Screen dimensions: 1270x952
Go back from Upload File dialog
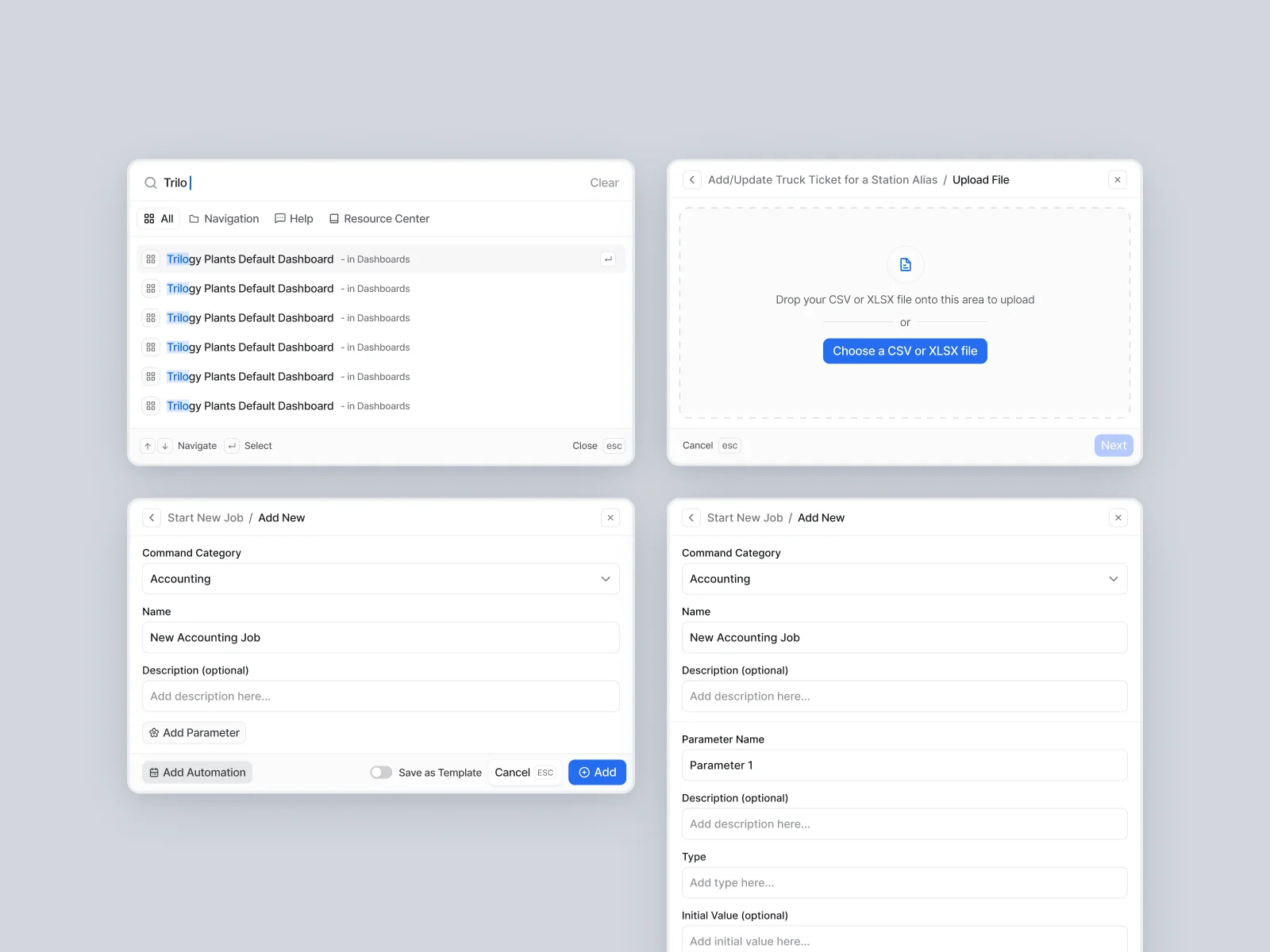coord(692,180)
